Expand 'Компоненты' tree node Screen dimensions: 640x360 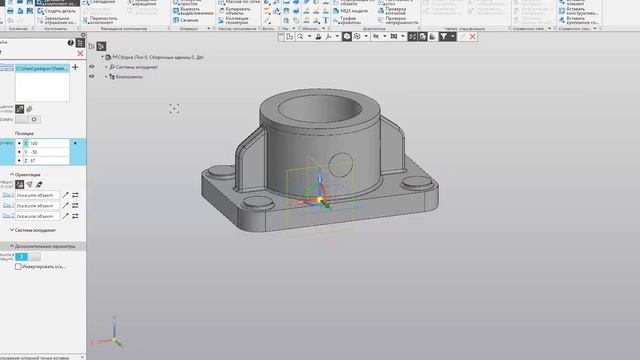[x=106, y=76]
